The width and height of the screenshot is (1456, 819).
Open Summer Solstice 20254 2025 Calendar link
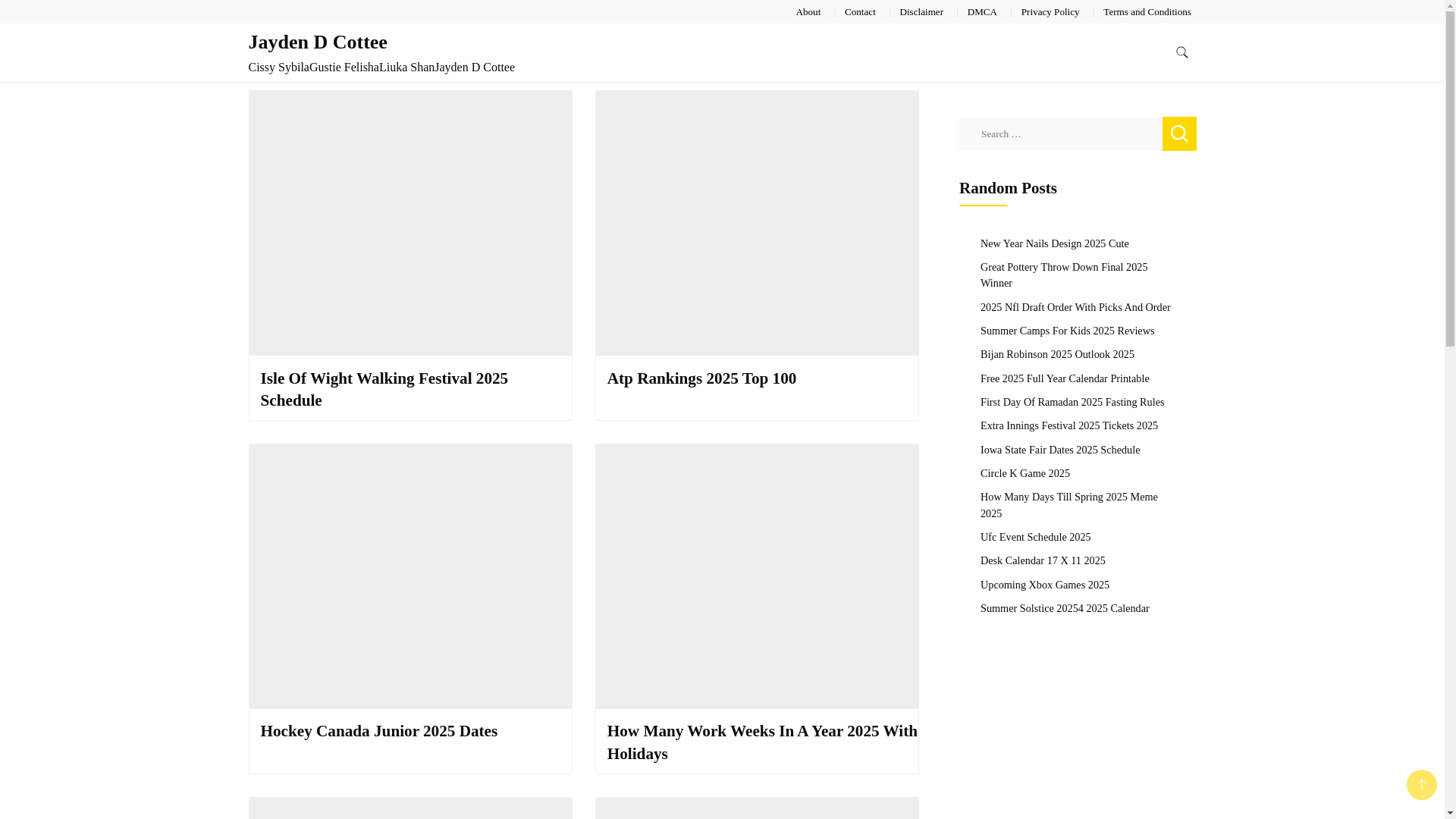[1064, 608]
